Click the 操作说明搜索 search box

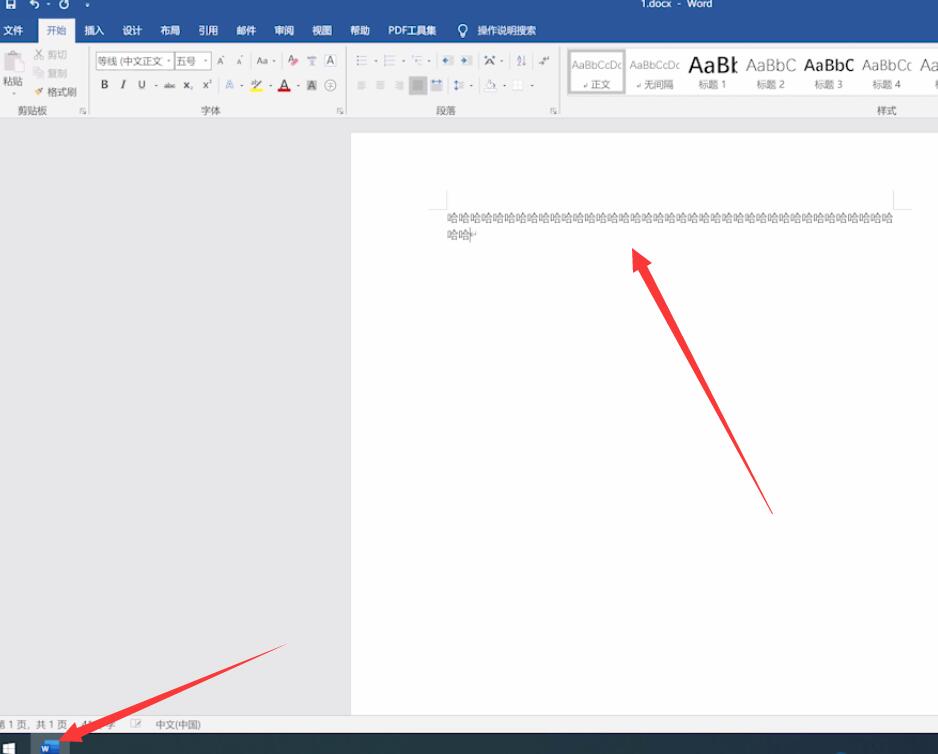tap(506, 31)
